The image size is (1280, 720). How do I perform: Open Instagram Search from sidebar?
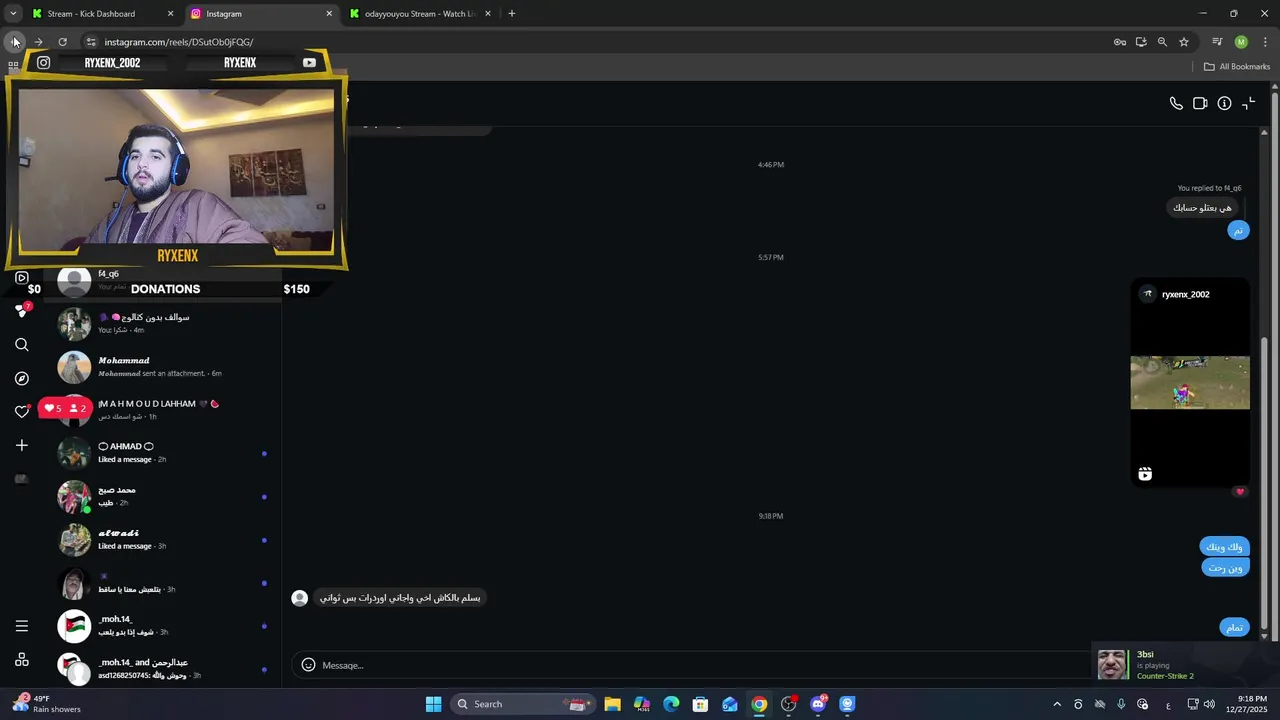pos(22,345)
